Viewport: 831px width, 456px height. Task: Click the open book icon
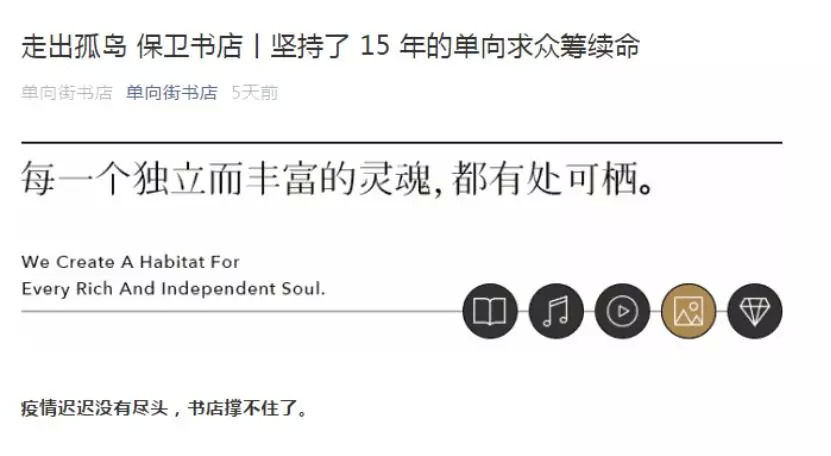point(489,311)
